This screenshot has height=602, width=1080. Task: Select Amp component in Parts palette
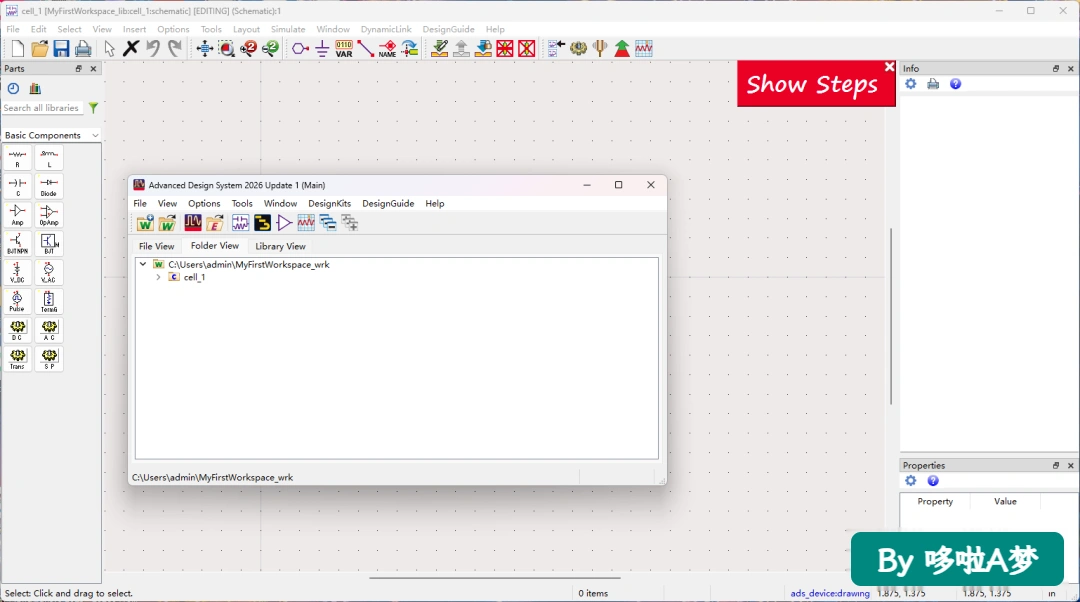click(x=17, y=215)
